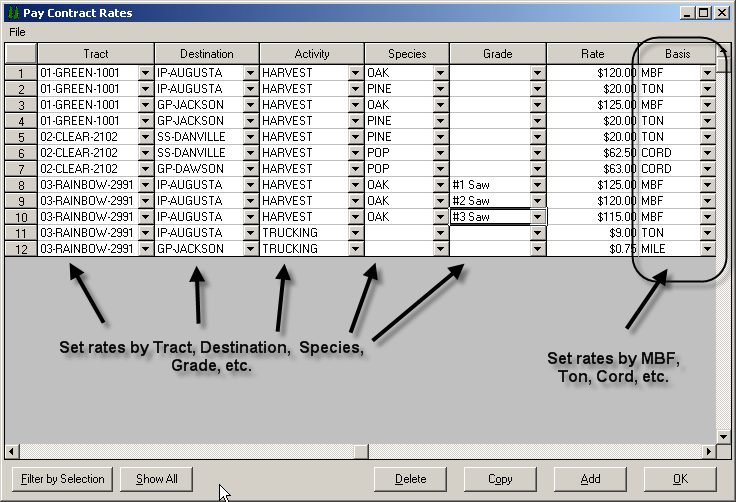The image size is (736, 502).
Task: Click the Show All button
Action: pyautogui.click(x=156, y=479)
